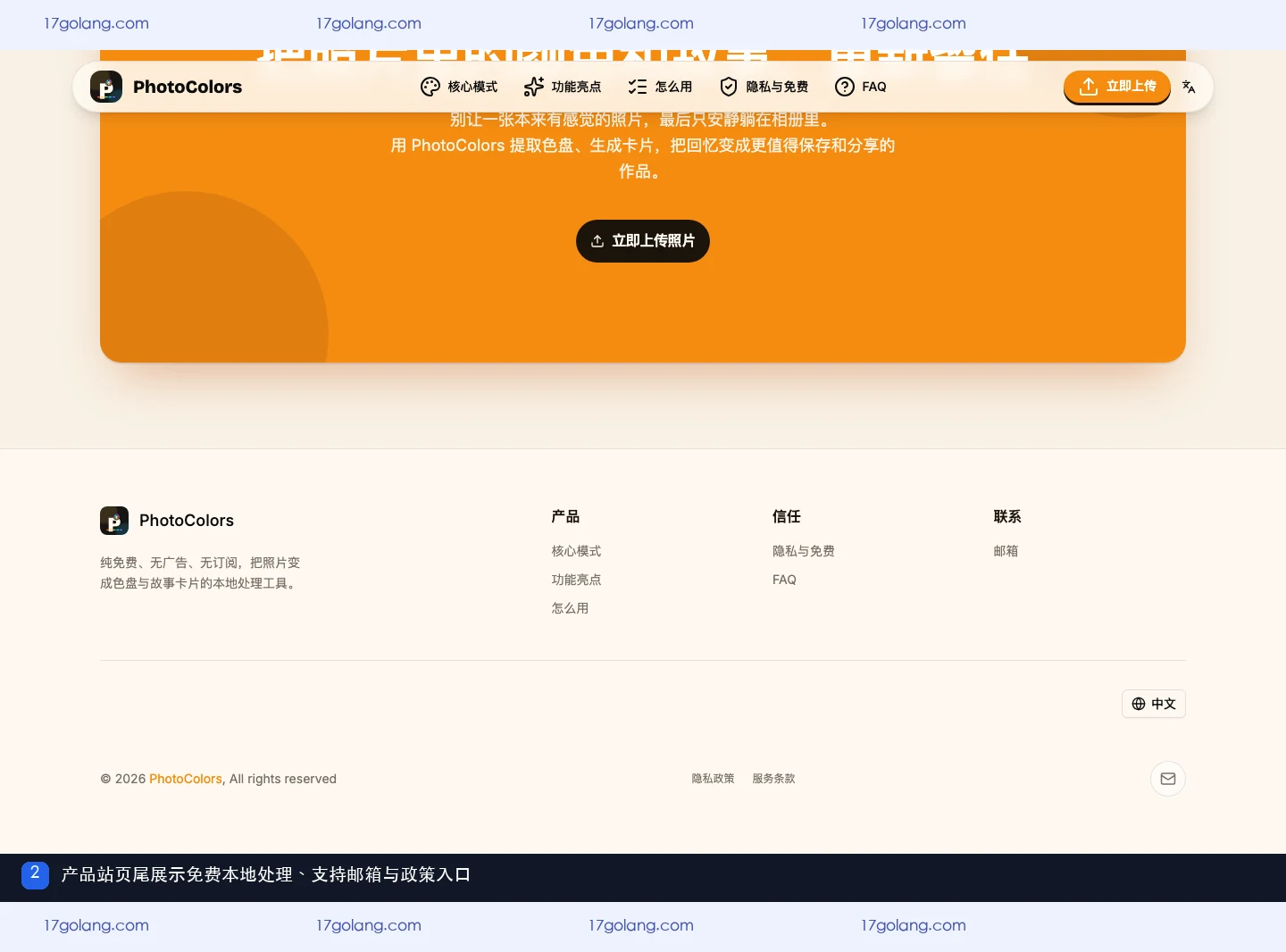Viewport: 1286px width, 952px height.
Task: Open footer FAQ link under 信任
Action: (785, 580)
